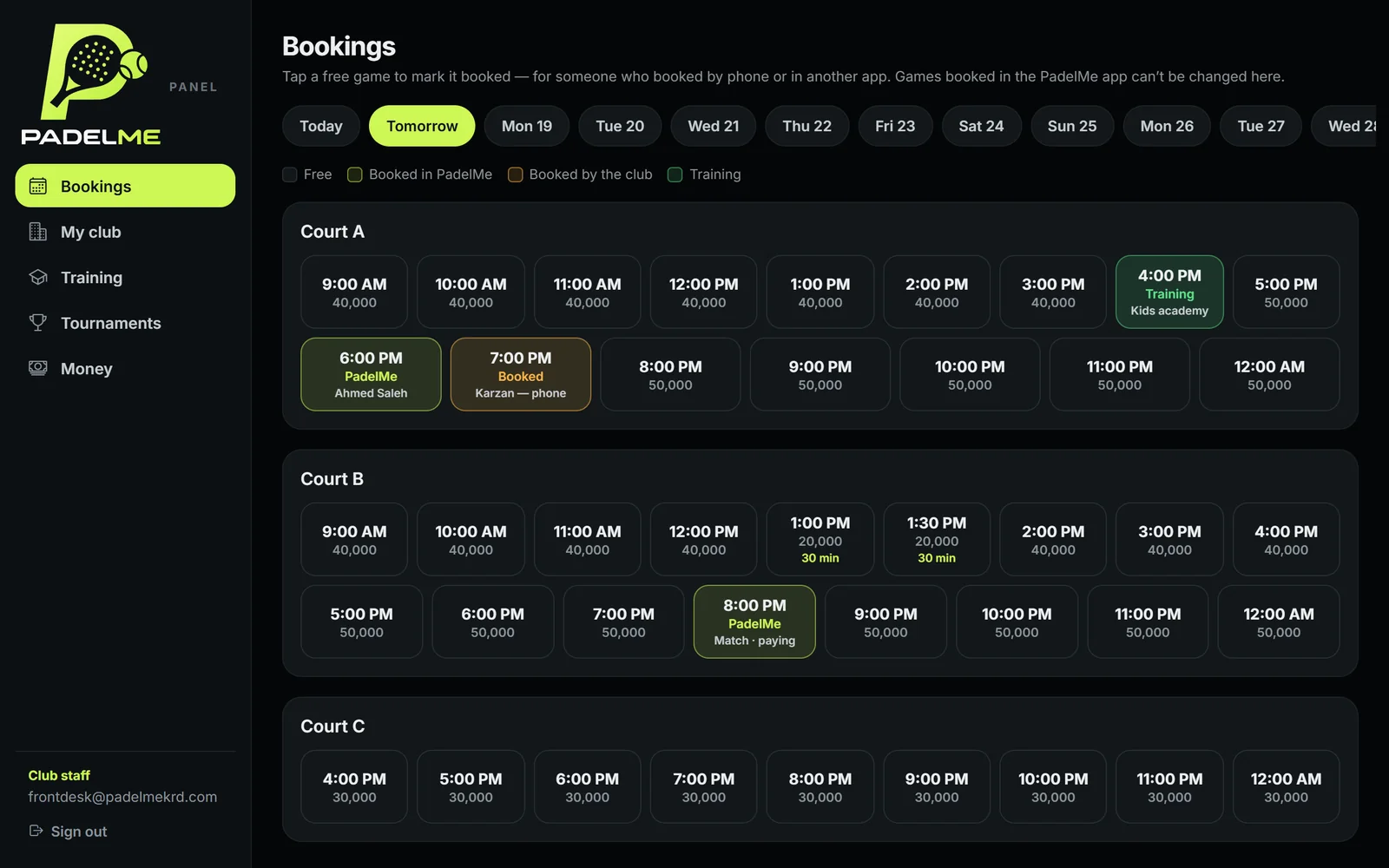Click the Free legend swatch
This screenshot has height=868, width=1389.
290,174
